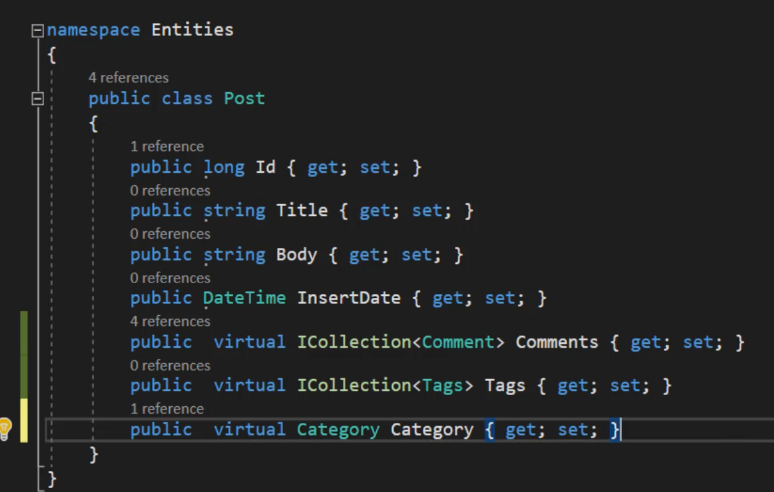Show 0 references above Tags property

(170, 366)
